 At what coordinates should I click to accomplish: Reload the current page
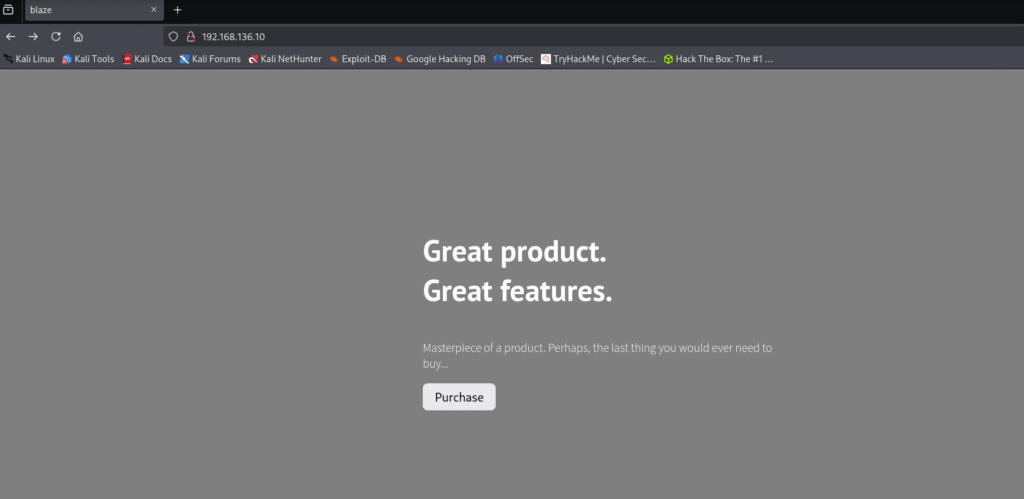click(55, 36)
